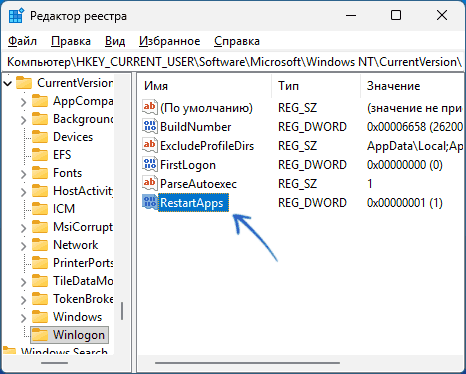Expand the Network folder node
This screenshot has height=374, width=466.
click(23, 245)
